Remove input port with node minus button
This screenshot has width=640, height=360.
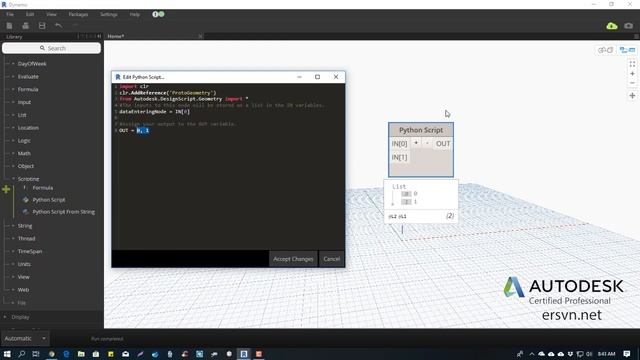427,143
